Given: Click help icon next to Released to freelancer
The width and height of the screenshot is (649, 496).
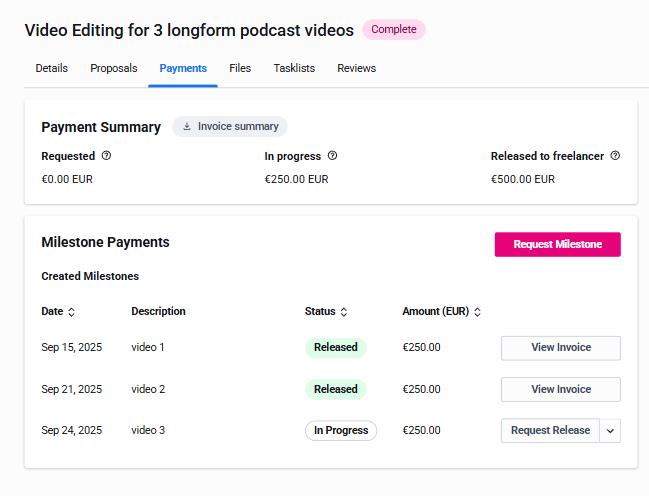Looking at the screenshot, I should [x=615, y=156].
